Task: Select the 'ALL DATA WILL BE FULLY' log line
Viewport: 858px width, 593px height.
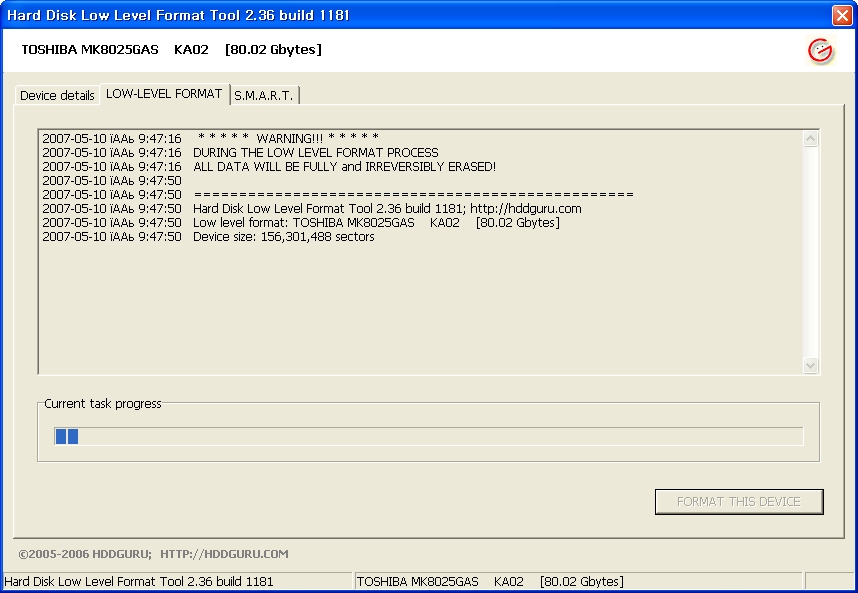Action: [x=269, y=167]
